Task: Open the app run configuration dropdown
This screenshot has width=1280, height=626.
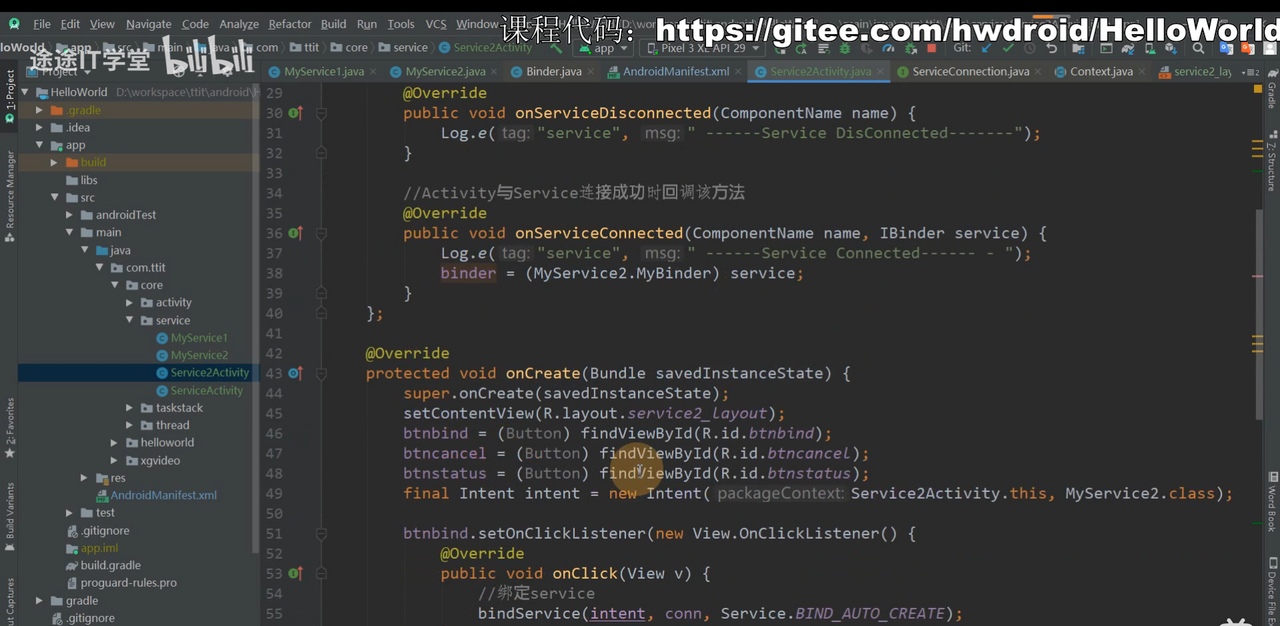Action: tap(604, 47)
